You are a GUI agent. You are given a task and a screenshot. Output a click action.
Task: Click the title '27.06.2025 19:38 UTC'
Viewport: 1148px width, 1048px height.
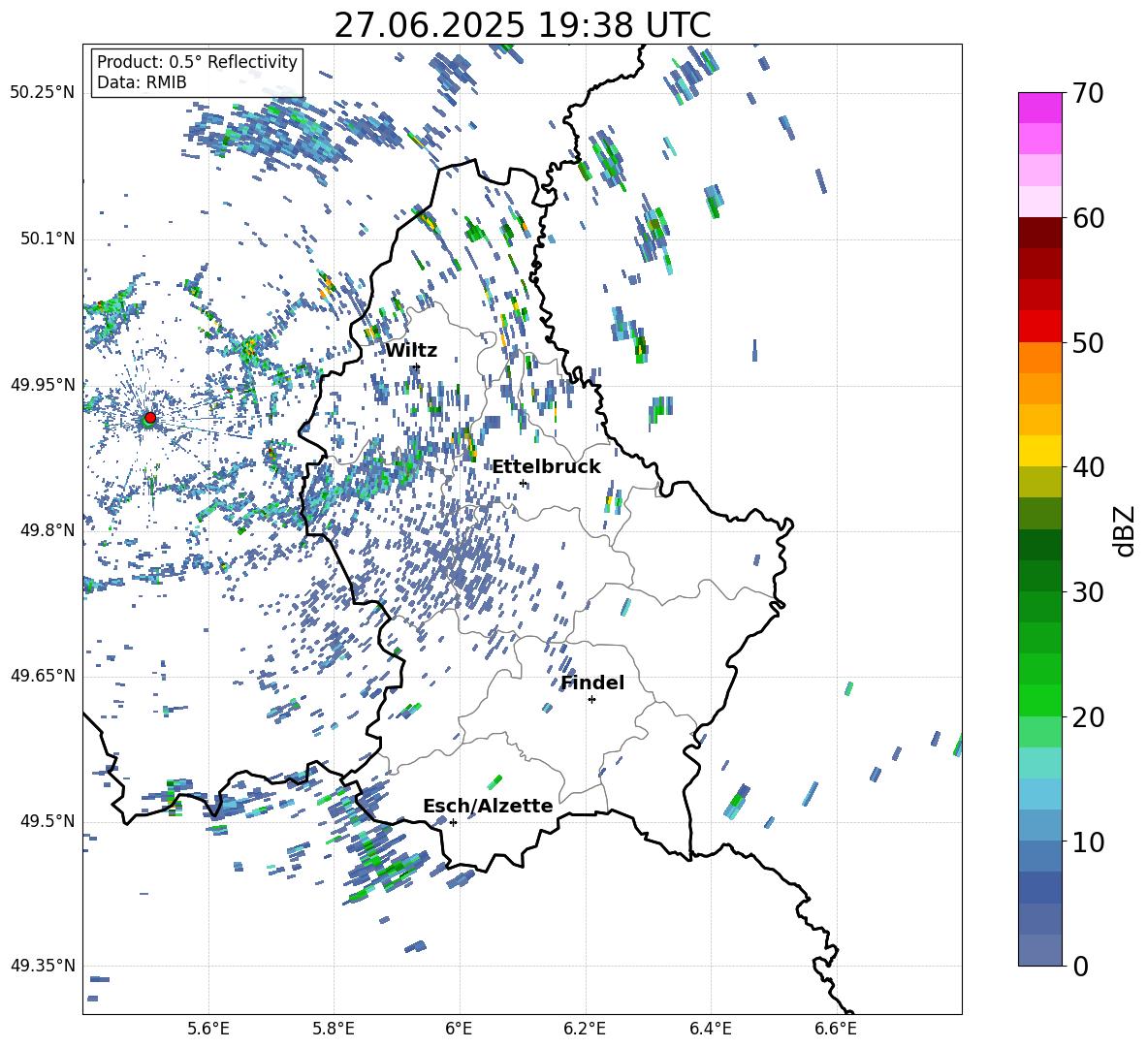(x=522, y=25)
